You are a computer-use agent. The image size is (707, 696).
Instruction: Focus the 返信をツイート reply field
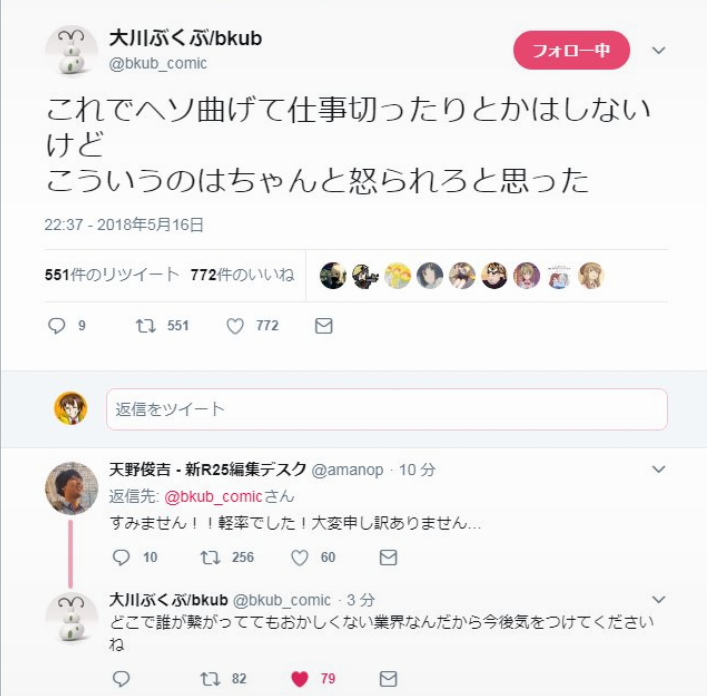click(x=387, y=409)
